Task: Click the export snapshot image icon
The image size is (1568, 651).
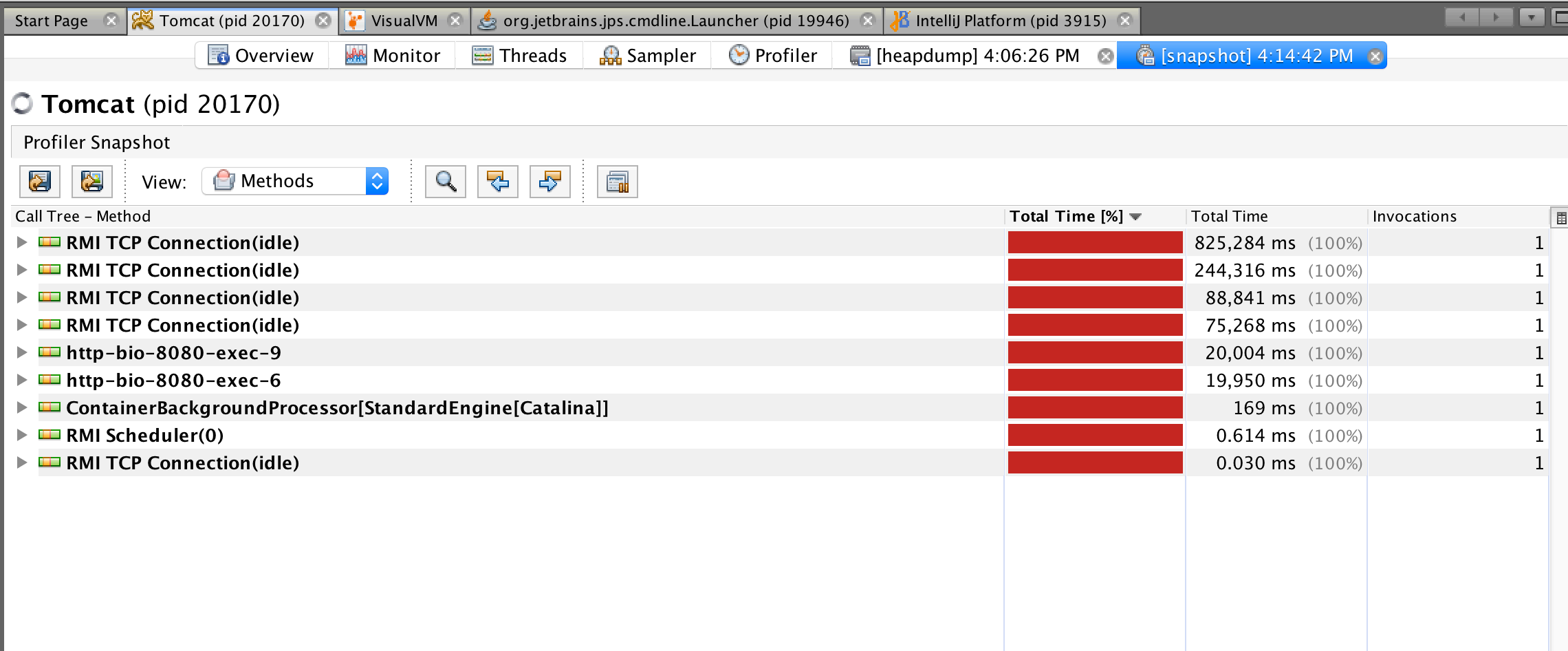Action: tap(92, 182)
